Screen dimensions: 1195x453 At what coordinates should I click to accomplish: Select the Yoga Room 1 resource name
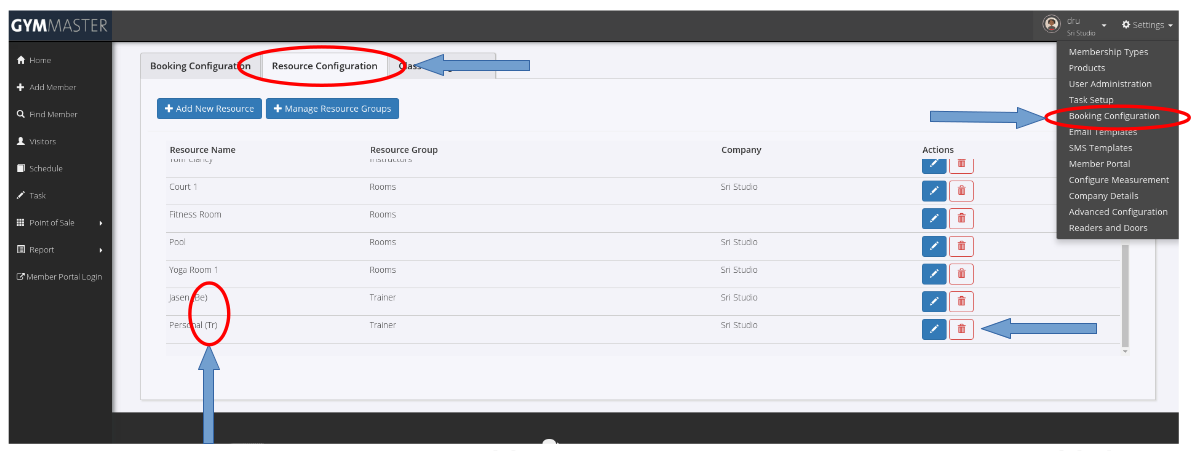tap(194, 270)
